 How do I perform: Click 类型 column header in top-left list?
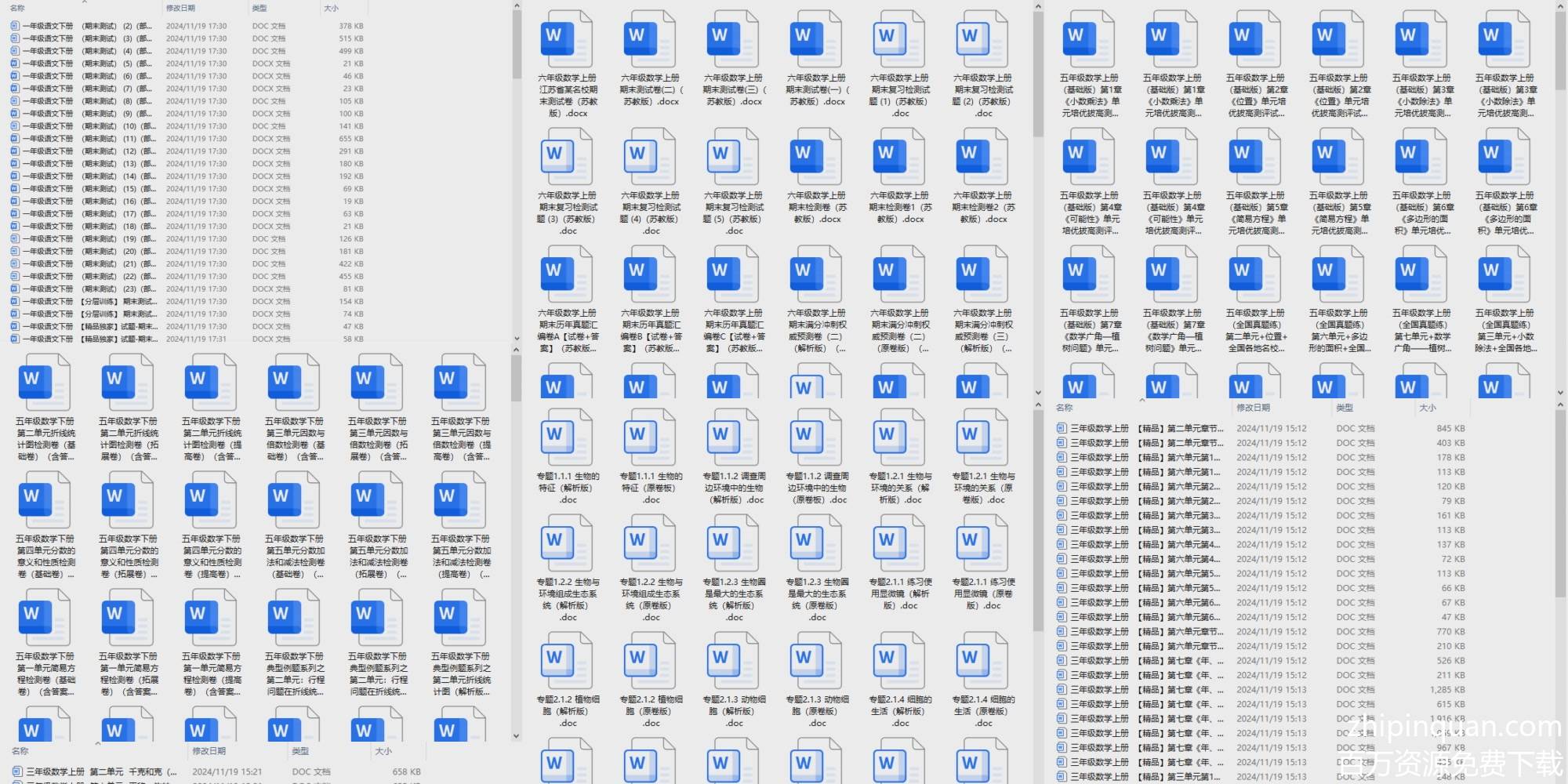260,8
